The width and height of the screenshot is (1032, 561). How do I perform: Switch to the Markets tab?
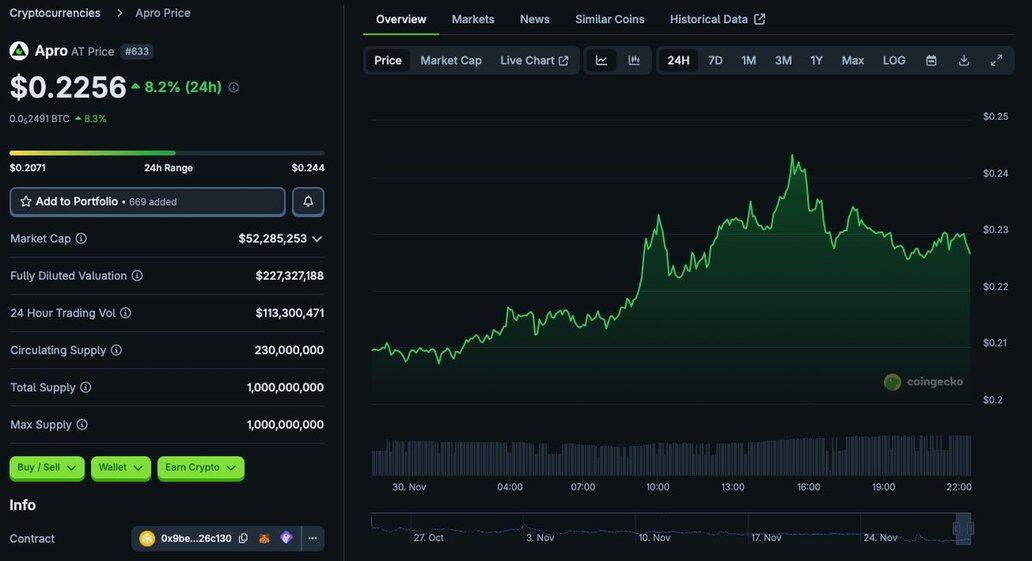473,19
